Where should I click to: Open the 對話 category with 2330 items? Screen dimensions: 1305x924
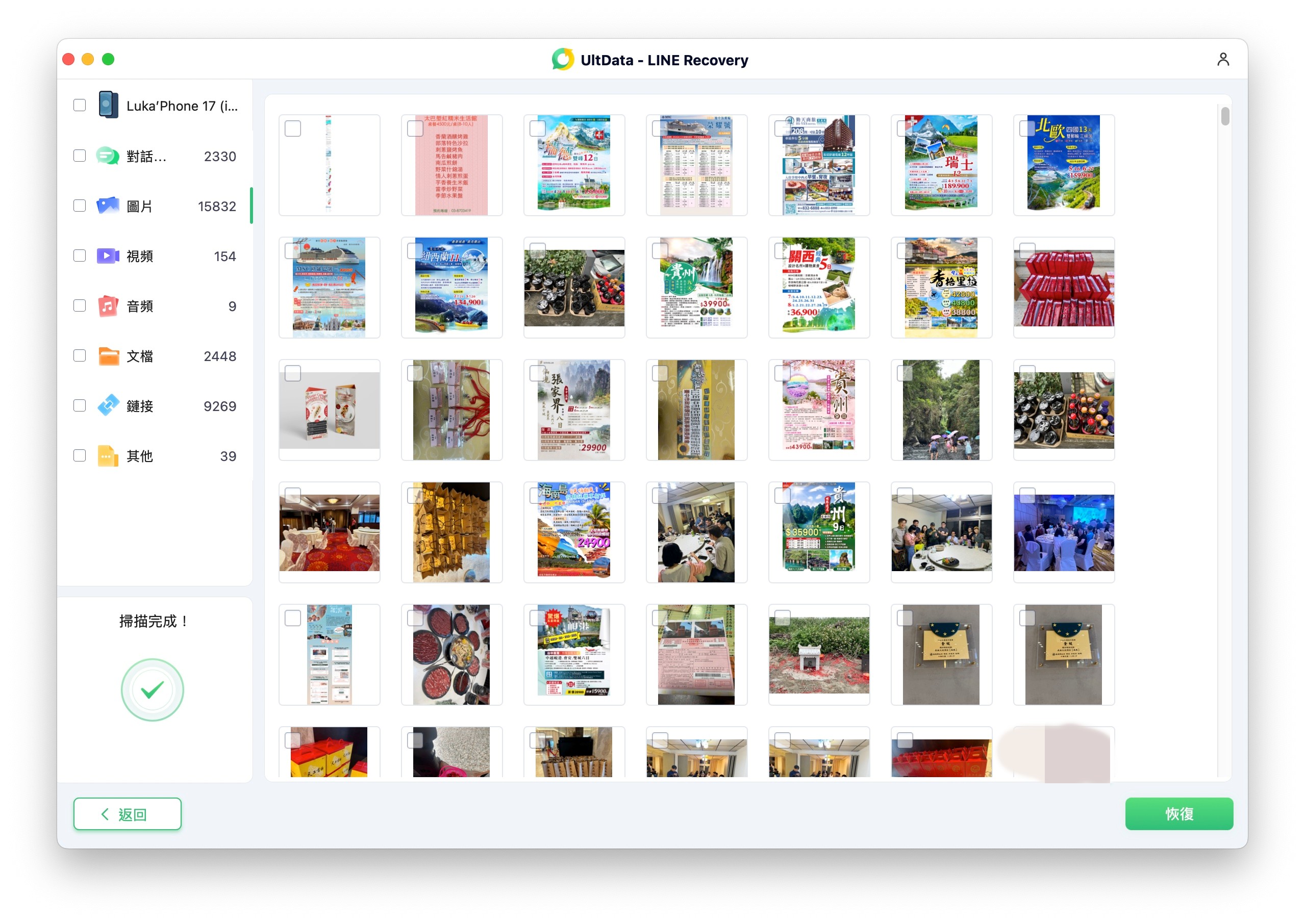(x=154, y=156)
